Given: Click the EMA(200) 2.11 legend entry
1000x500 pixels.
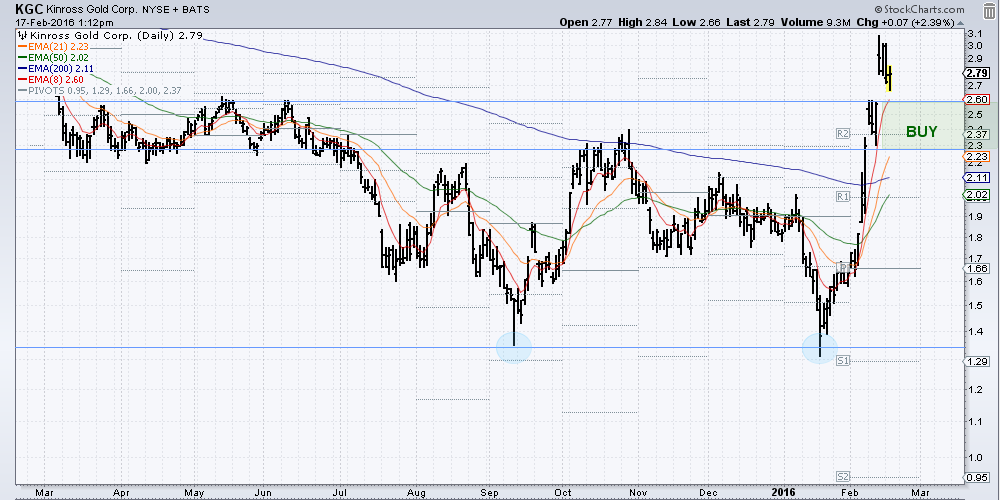Looking at the screenshot, I should 55,68.
